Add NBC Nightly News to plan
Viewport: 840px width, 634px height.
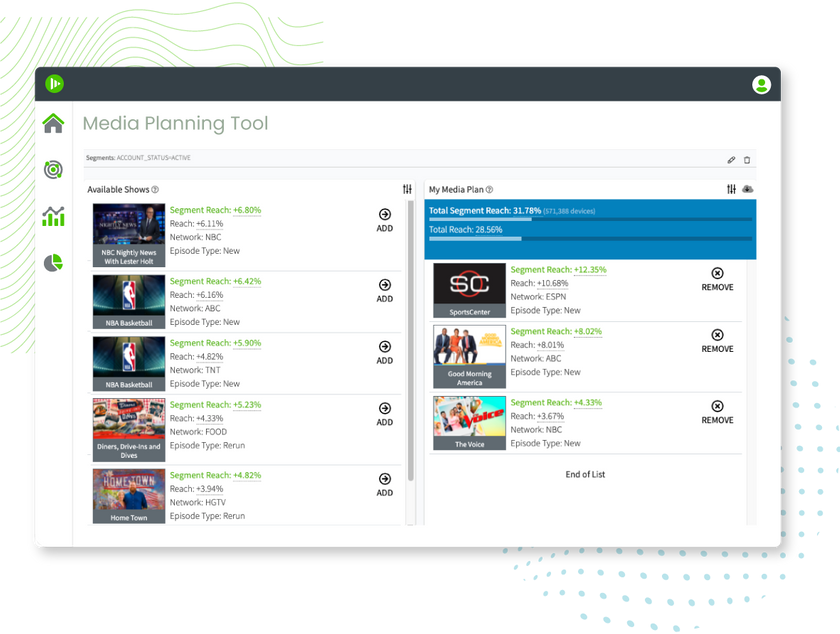[x=385, y=220]
